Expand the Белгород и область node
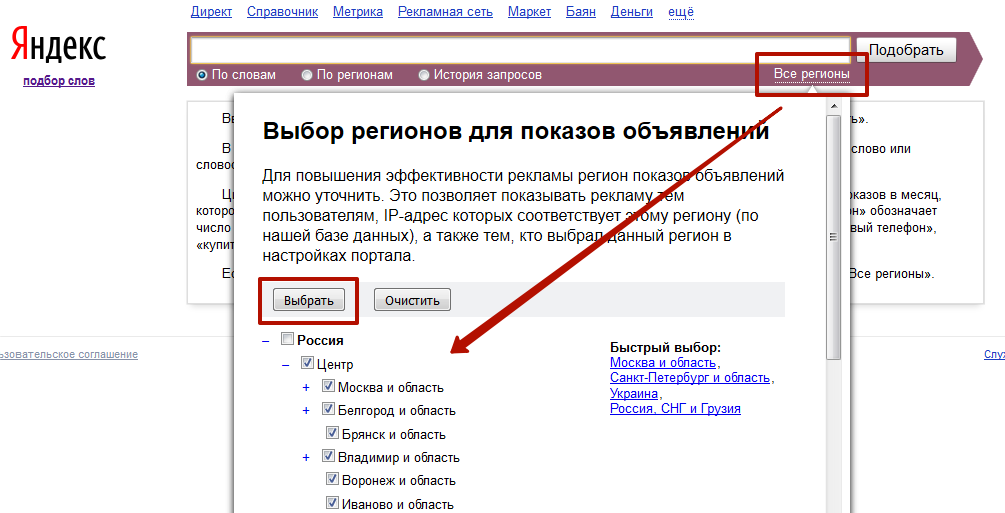The width and height of the screenshot is (1005, 513). coord(306,411)
